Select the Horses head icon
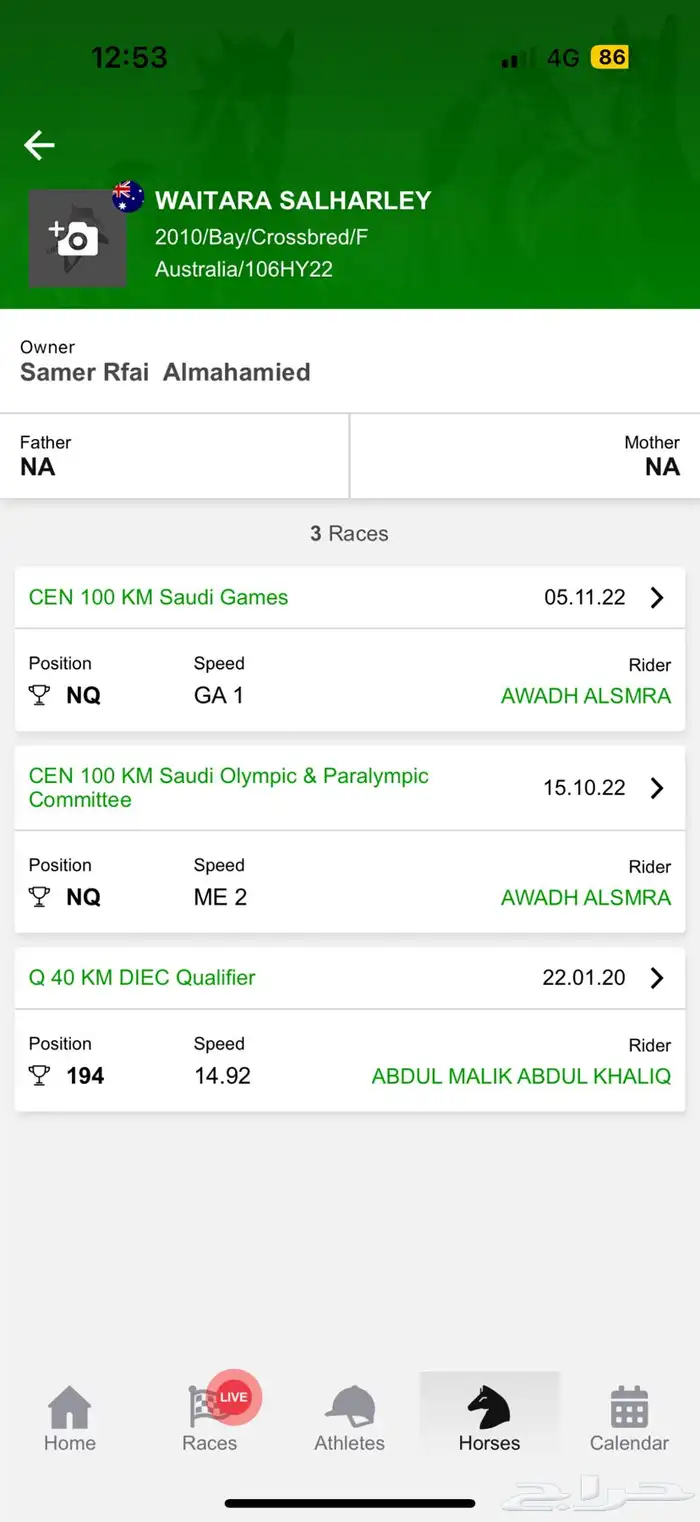Viewport: 700px width, 1522px height. [x=489, y=1407]
